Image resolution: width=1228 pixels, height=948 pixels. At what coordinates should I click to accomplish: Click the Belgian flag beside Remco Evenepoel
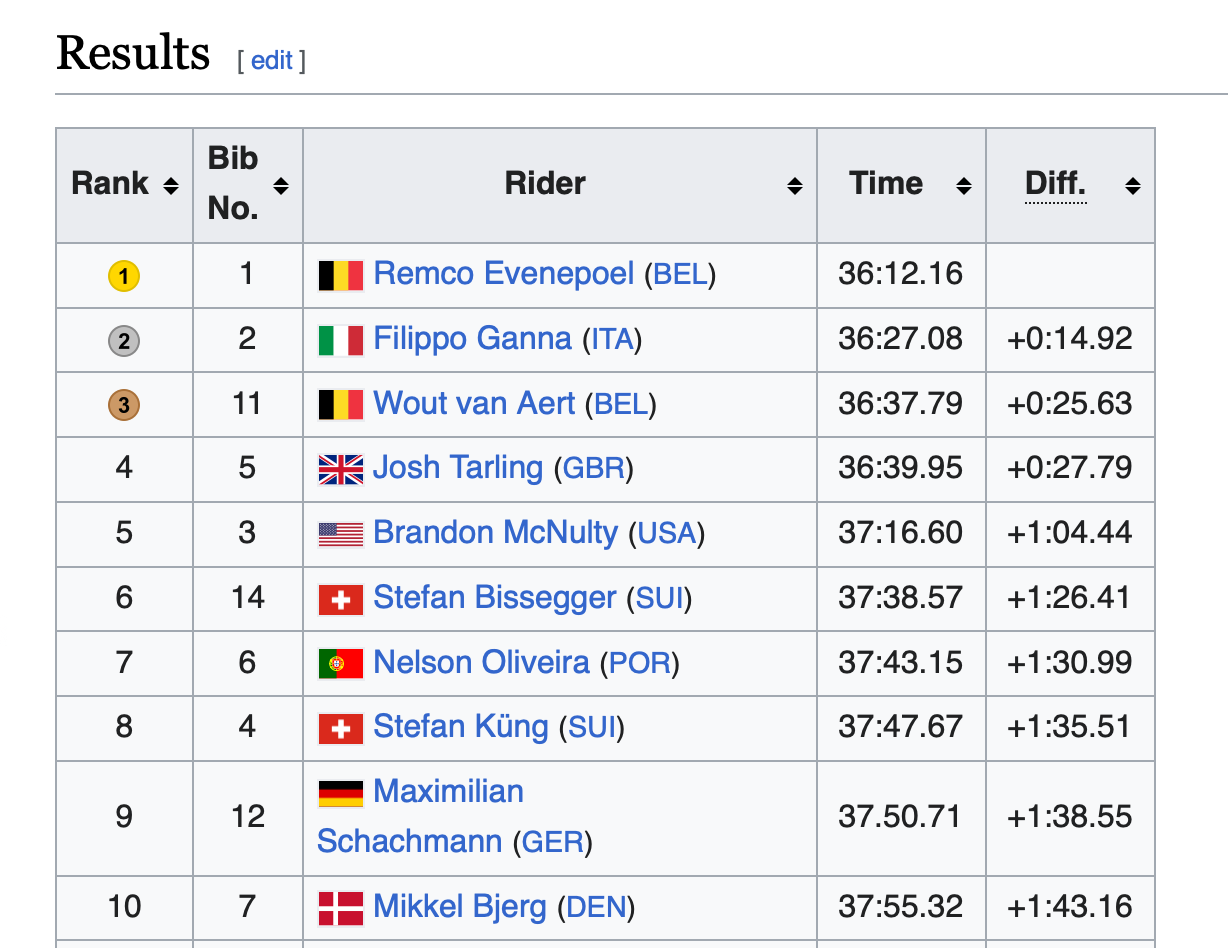341,275
